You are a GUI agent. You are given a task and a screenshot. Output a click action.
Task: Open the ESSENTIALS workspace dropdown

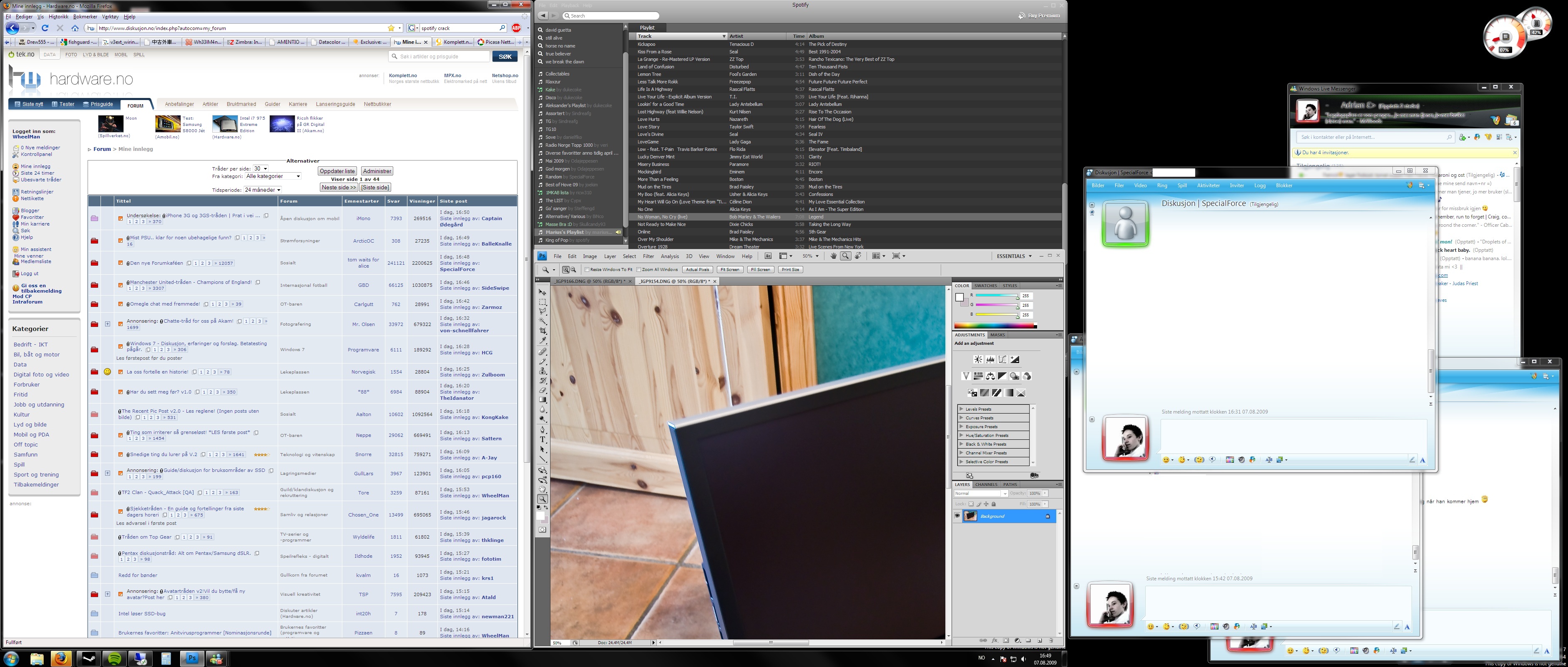click(1014, 256)
